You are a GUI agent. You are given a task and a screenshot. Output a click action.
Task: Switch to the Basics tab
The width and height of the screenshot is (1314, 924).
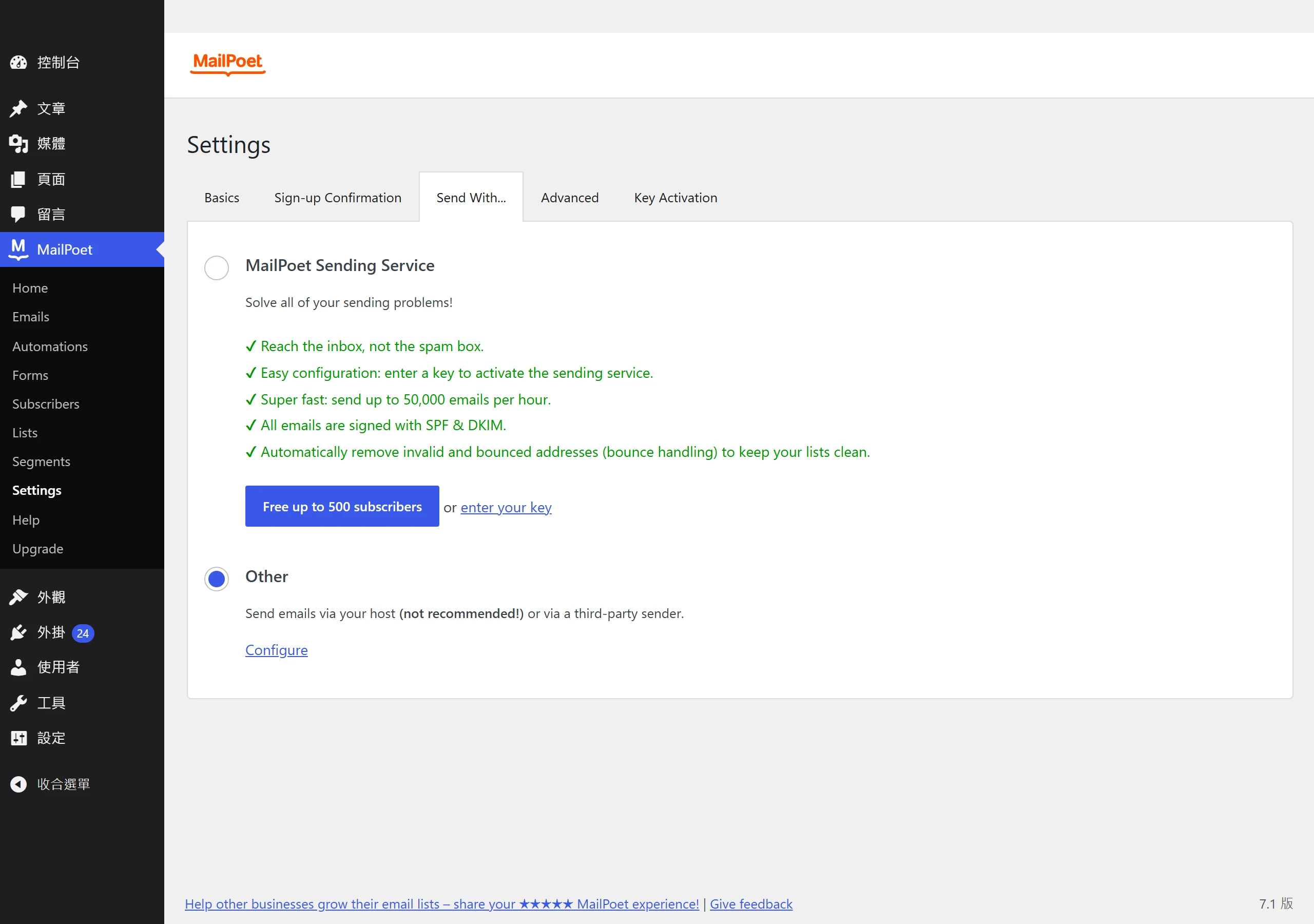click(x=221, y=198)
